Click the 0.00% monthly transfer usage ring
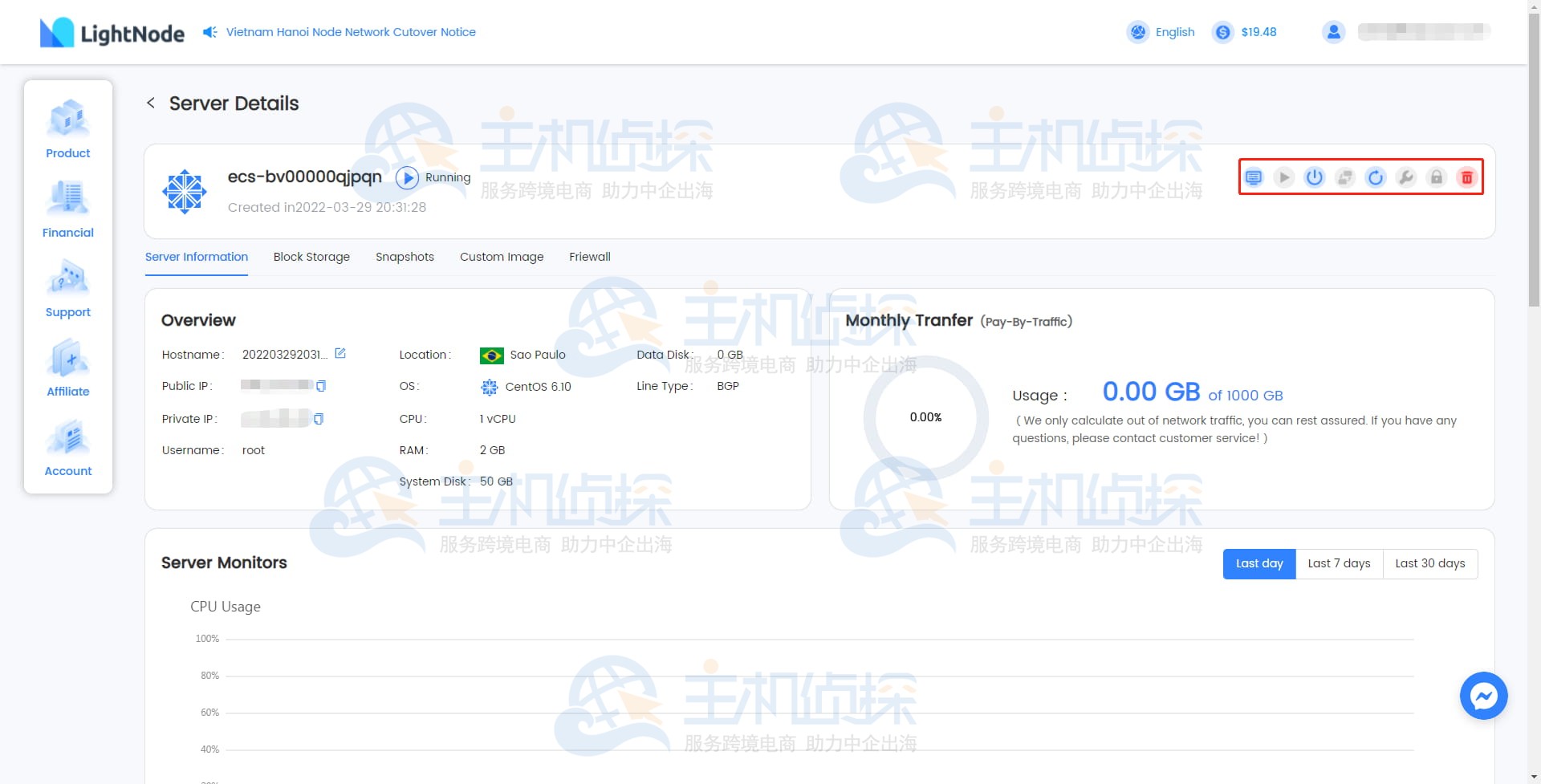 pyautogui.click(x=926, y=417)
